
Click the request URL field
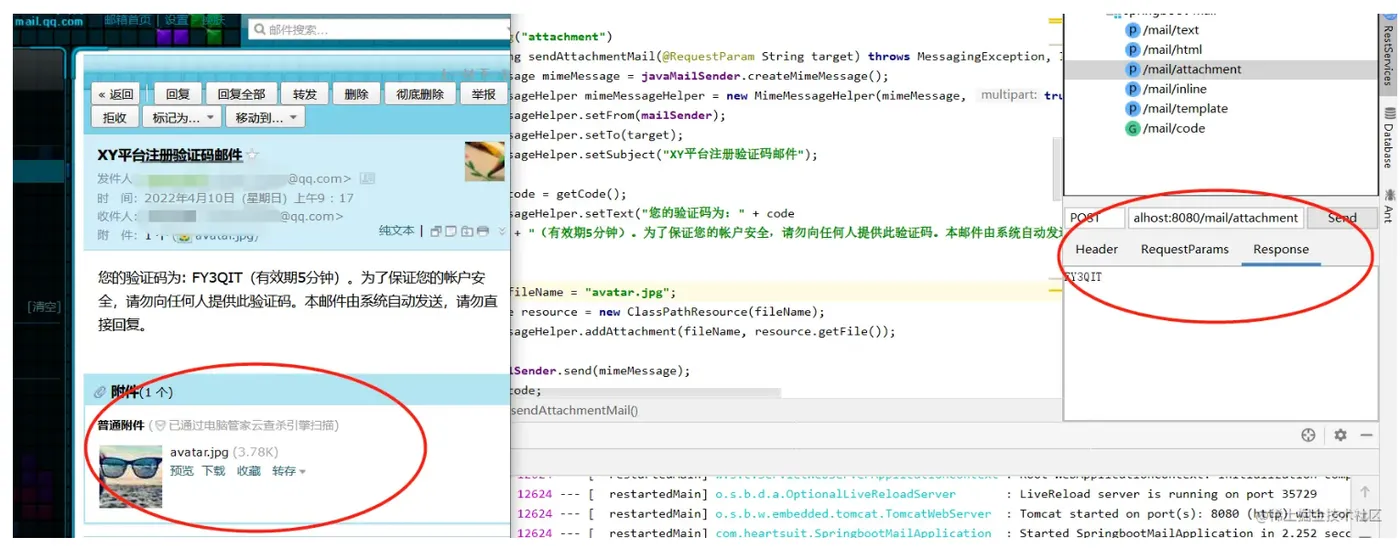pyautogui.click(x=1215, y=217)
